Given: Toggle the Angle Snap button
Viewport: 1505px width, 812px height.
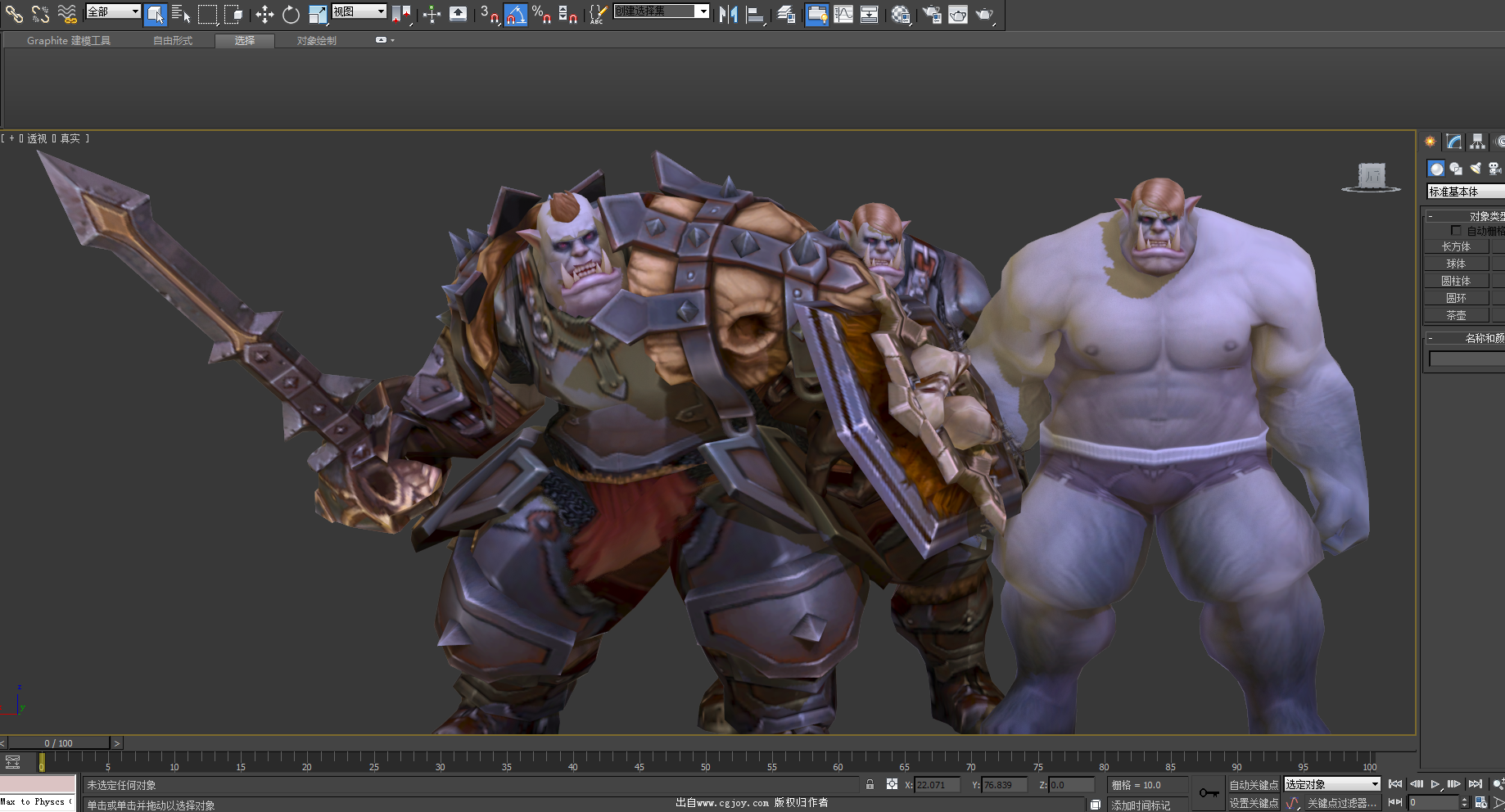Looking at the screenshot, I should click(x=516, y=14).
